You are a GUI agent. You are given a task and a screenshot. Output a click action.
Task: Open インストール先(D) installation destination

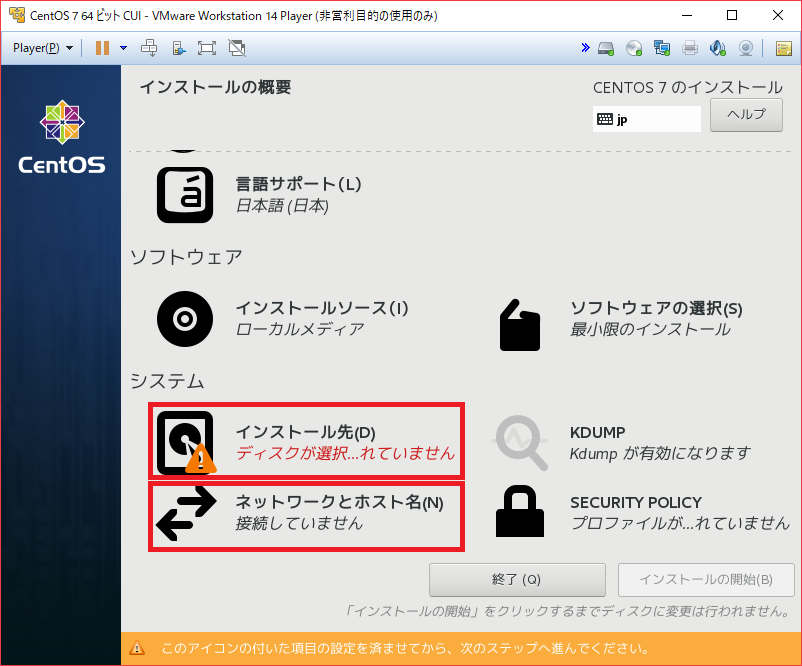306,441
